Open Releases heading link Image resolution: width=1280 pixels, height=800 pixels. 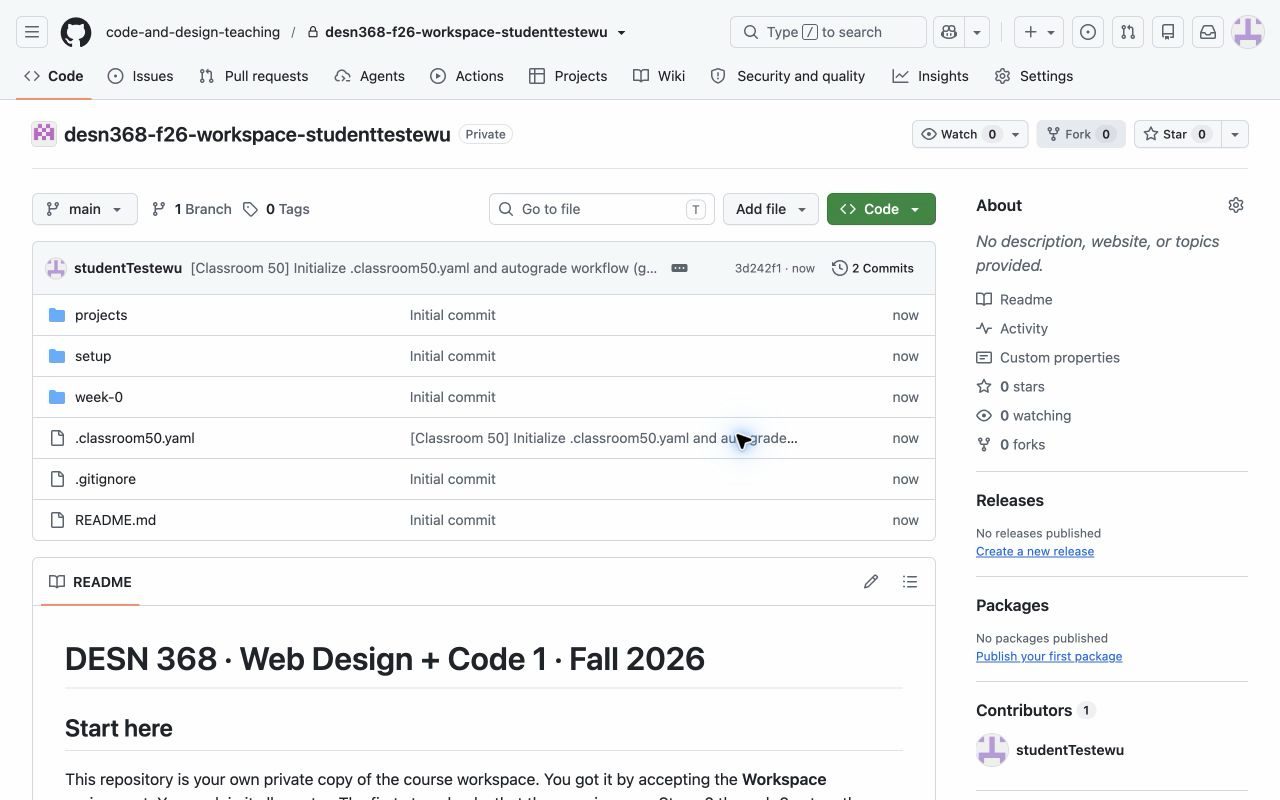(x=1010, y=500)
